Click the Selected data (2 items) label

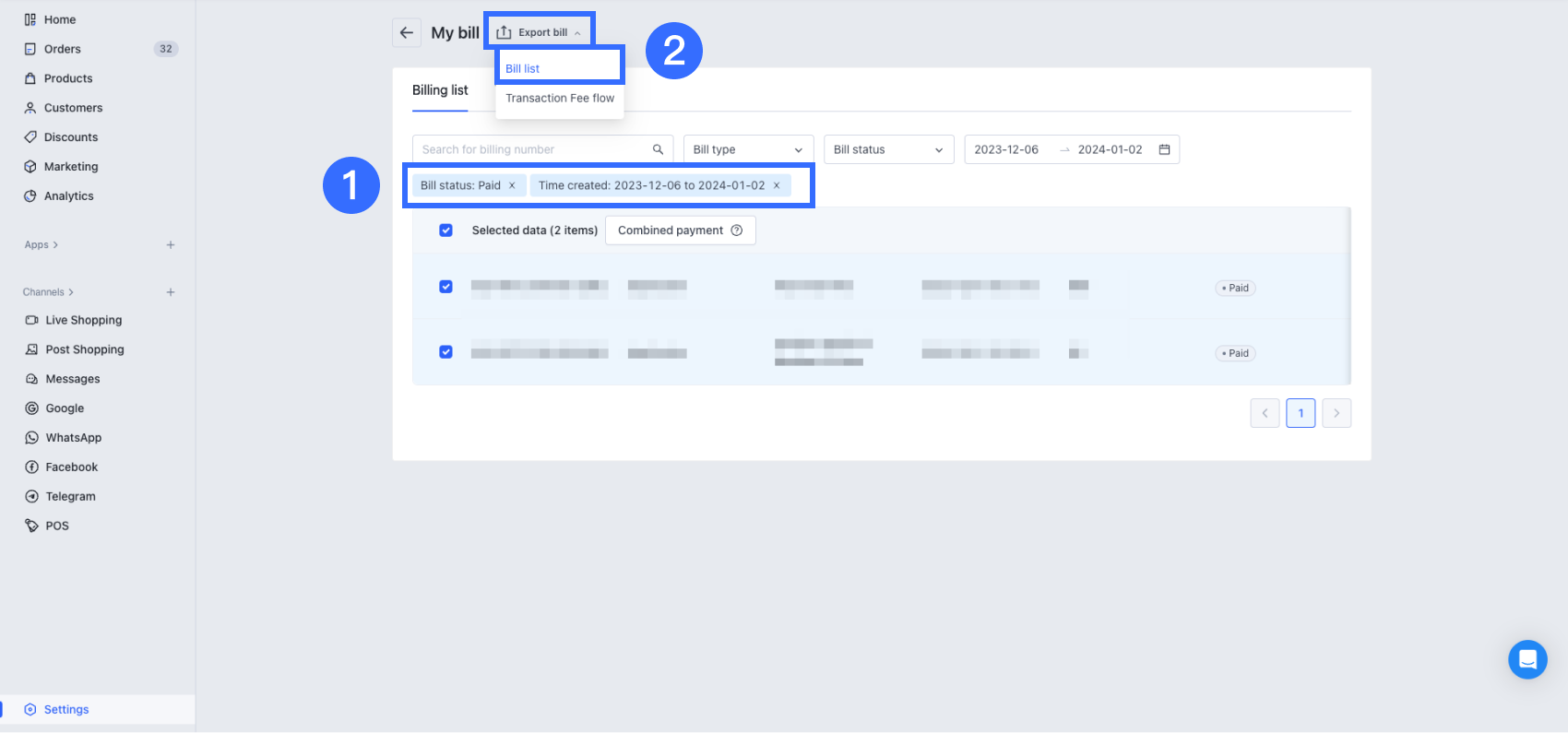(x=535, y=231)
